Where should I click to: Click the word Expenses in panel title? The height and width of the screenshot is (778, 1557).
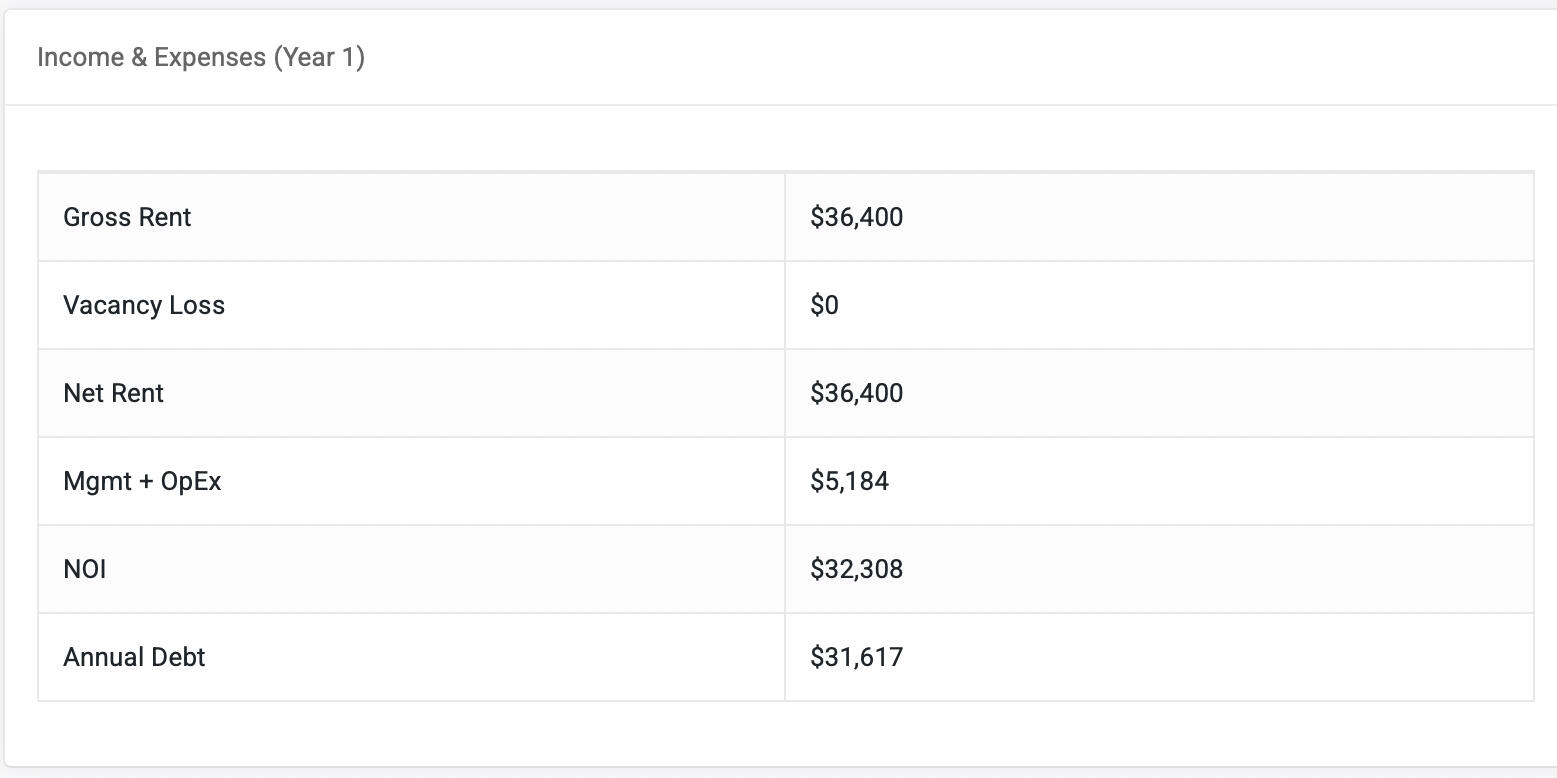click(209, 57)
